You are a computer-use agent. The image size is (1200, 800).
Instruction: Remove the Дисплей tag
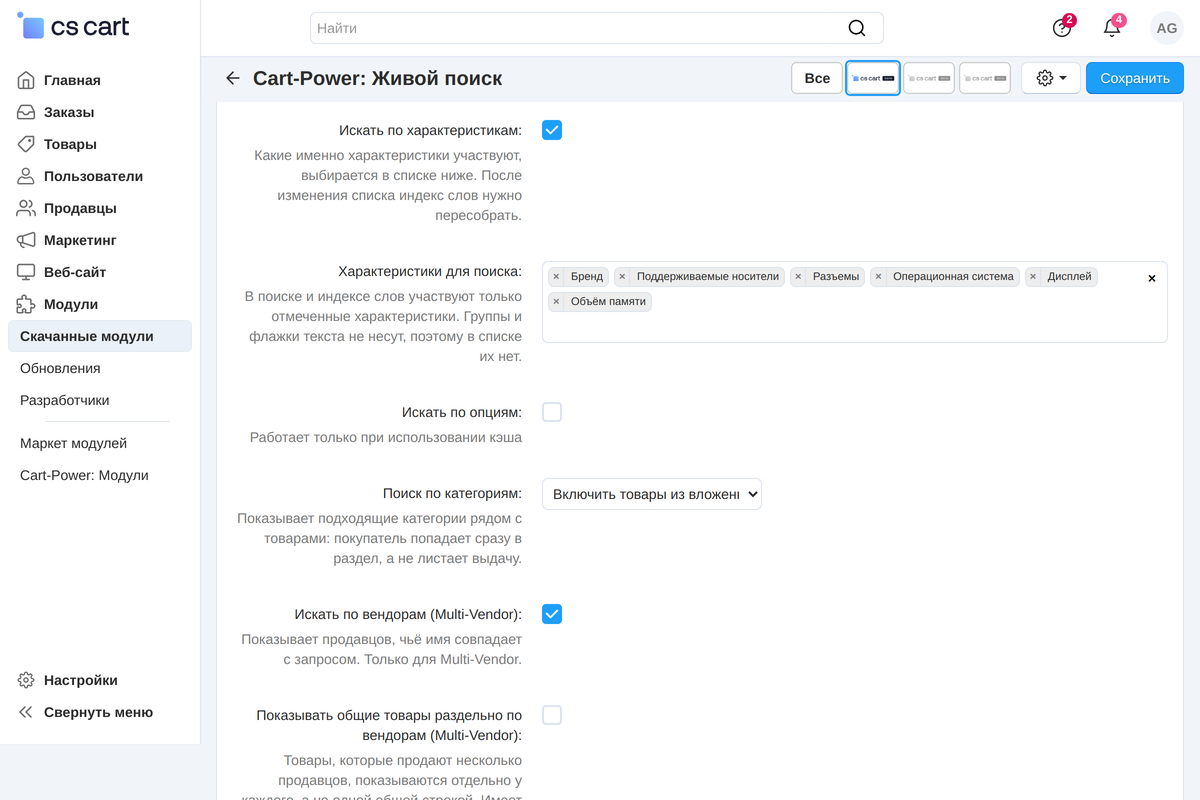(x=1033, y=277)
